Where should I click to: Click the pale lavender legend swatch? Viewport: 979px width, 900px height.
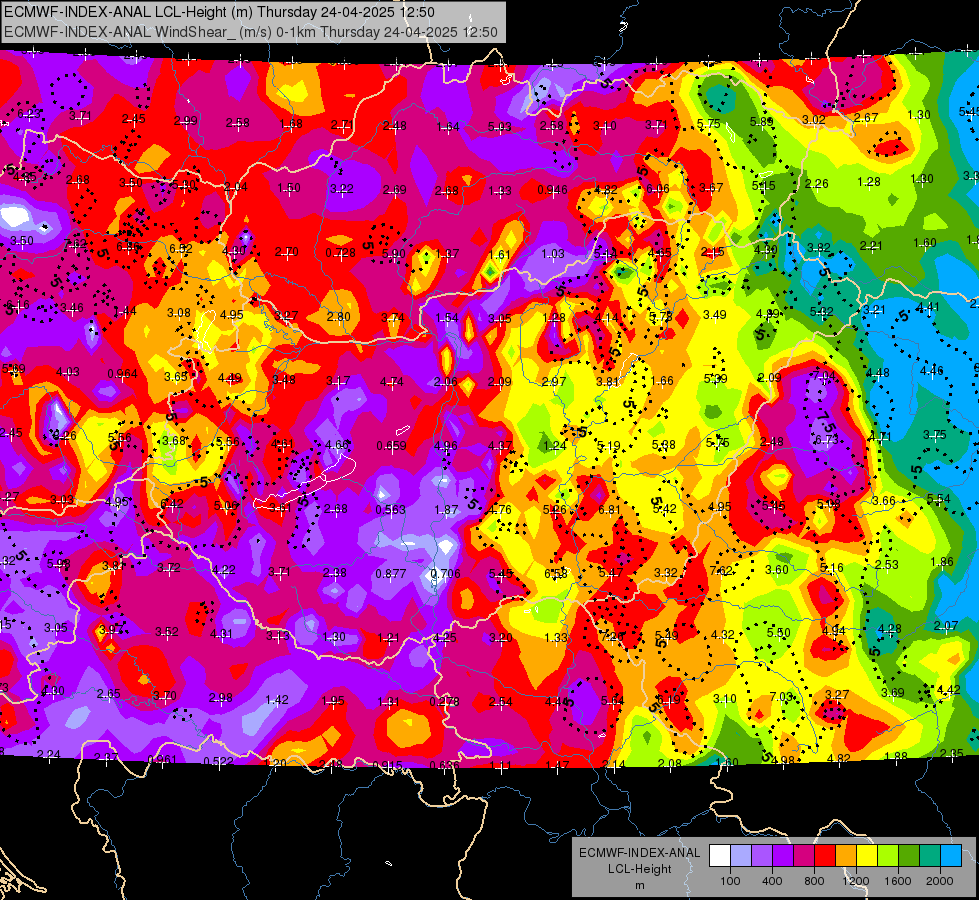[741, 856]
